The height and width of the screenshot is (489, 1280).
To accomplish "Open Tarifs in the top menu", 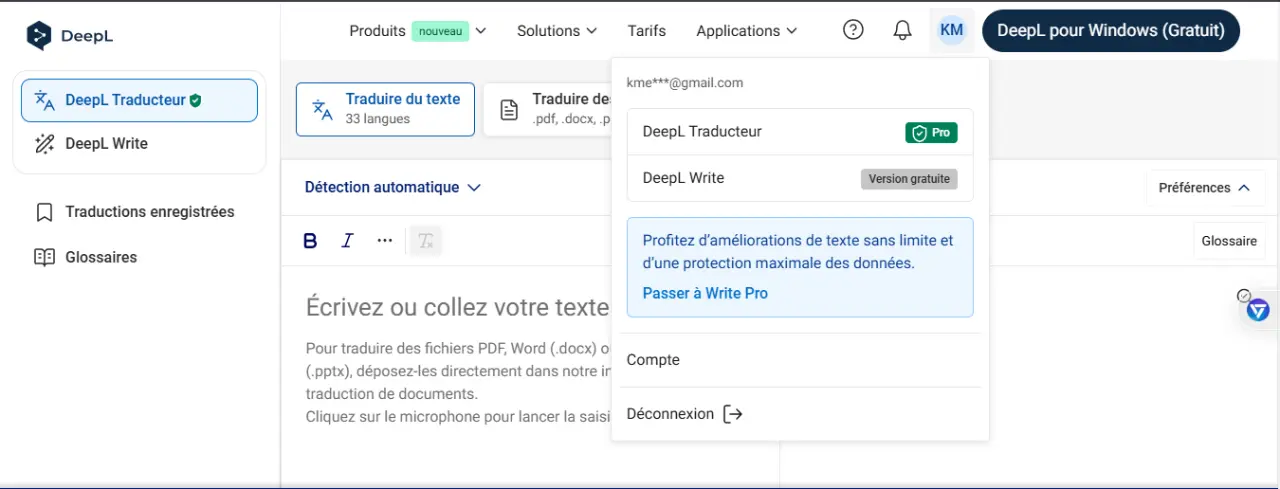I will pyautogui.click(x=647, y=31).
